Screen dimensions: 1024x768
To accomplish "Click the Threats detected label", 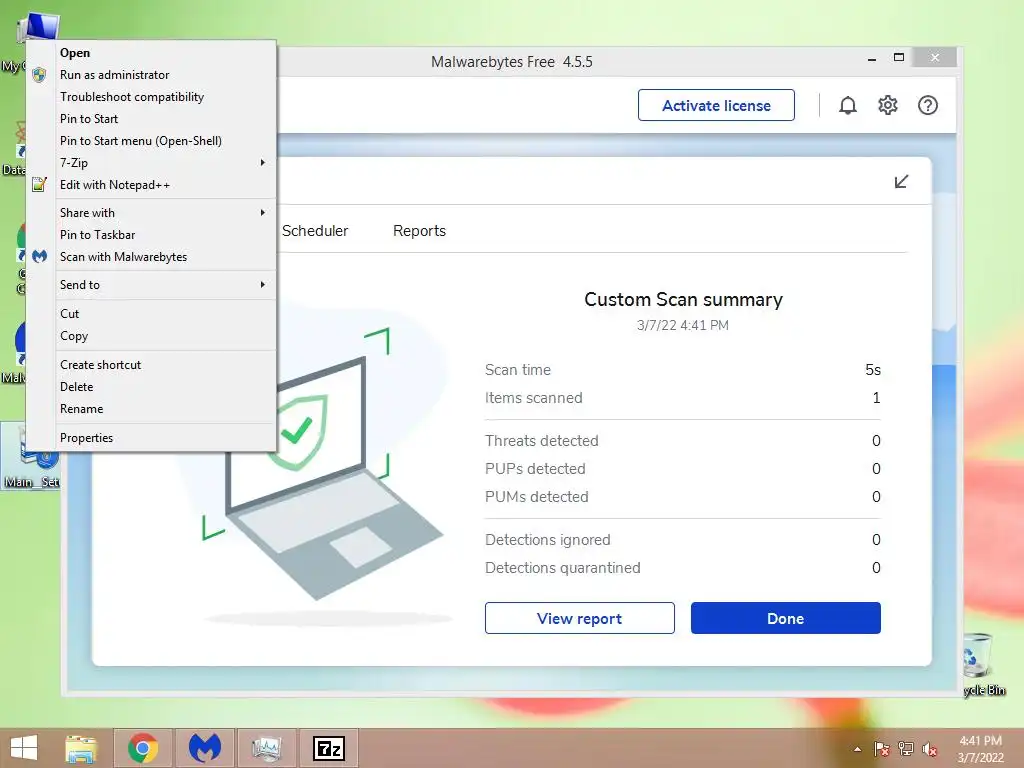I will click(x=541, y=441).
